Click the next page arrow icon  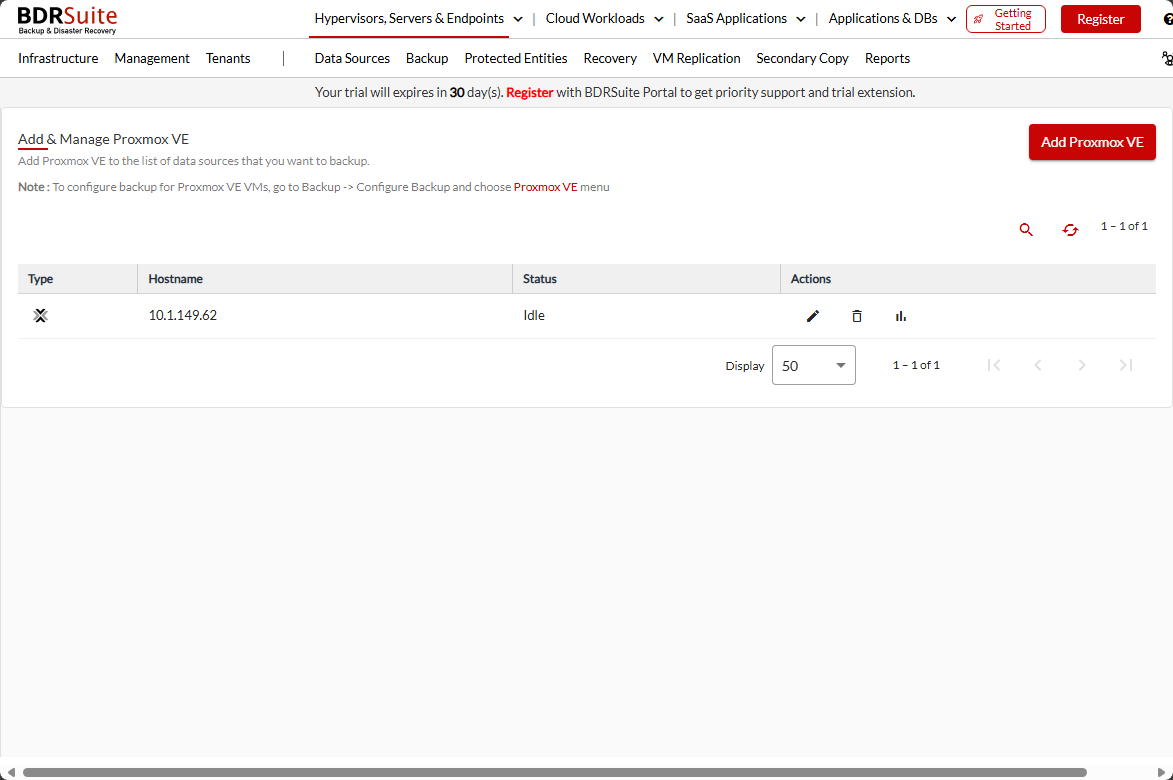coord(1081,365)
